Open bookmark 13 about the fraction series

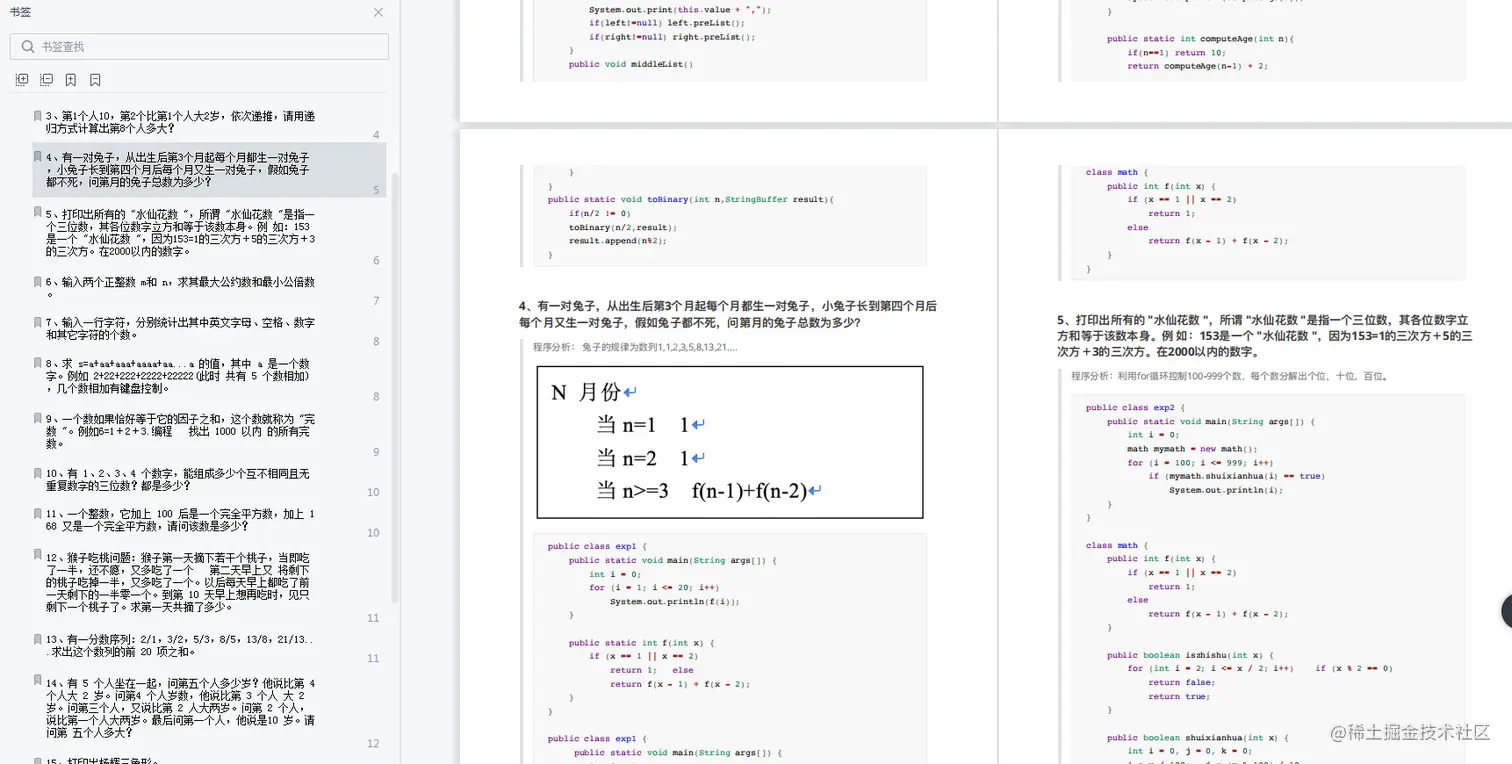pos(200,645)
